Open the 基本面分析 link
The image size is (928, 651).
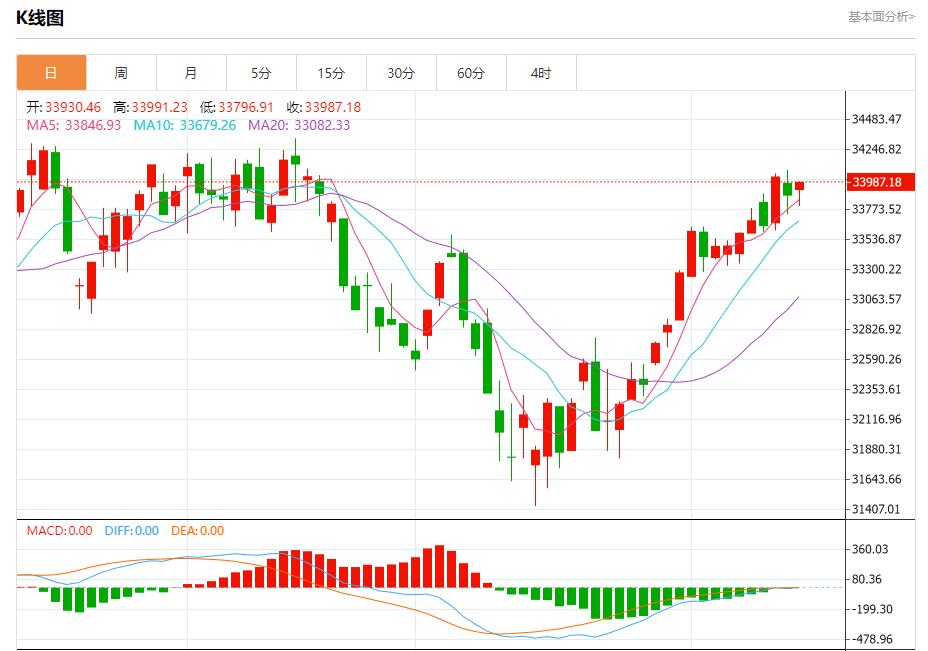(880, 16)
